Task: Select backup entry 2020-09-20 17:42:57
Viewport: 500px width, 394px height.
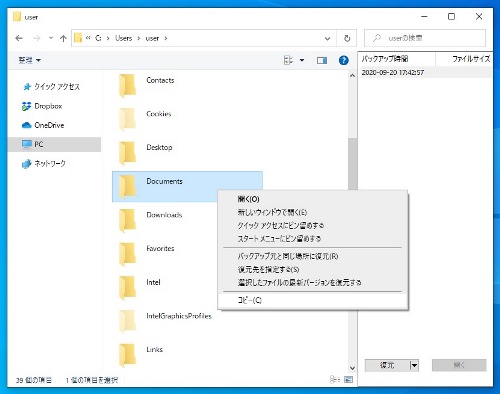Action: pyautogui.click(x=425, y=72)
